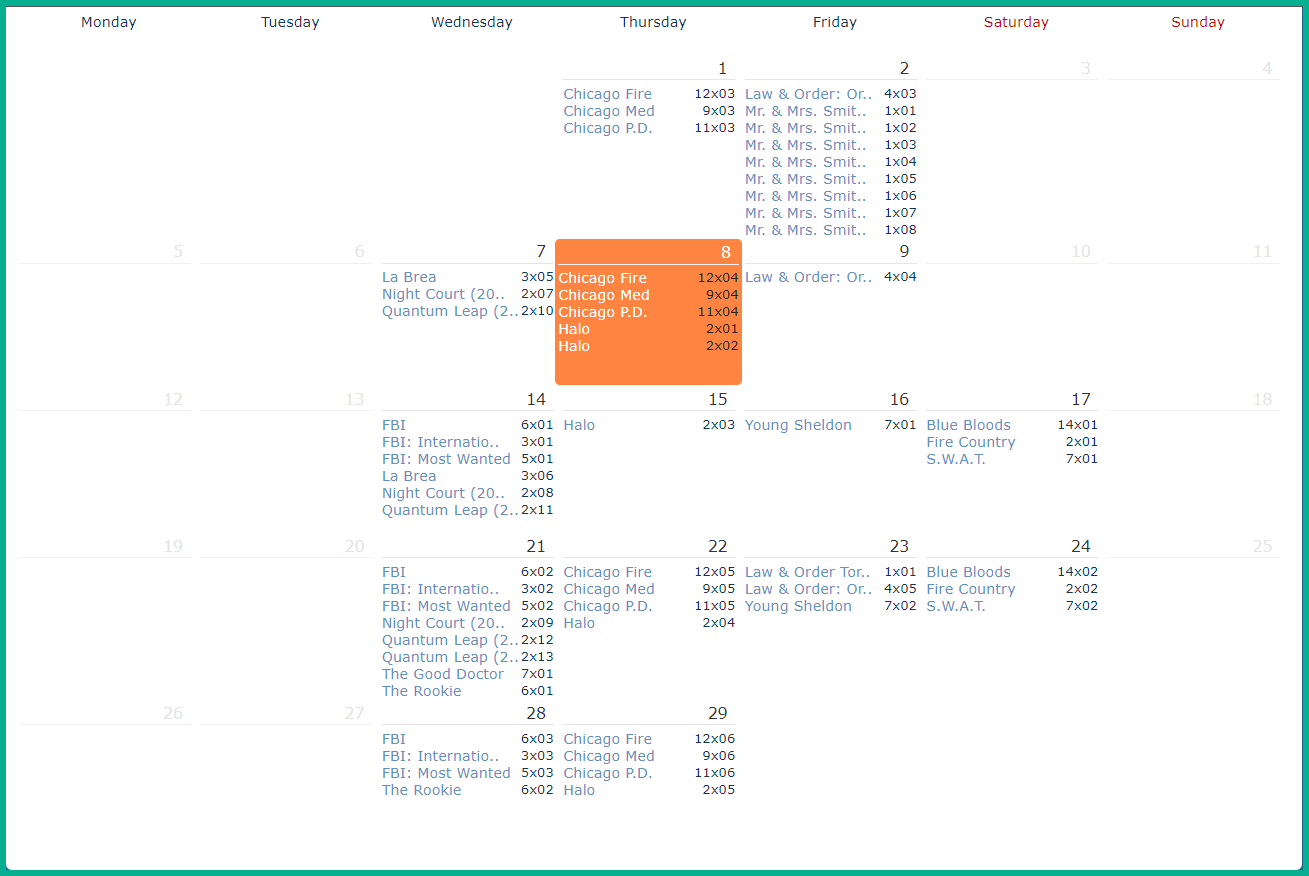Select Mr. & Mrs. Smith episode 1x05
Screen dimensions: 1309x876
pos(806,179)
